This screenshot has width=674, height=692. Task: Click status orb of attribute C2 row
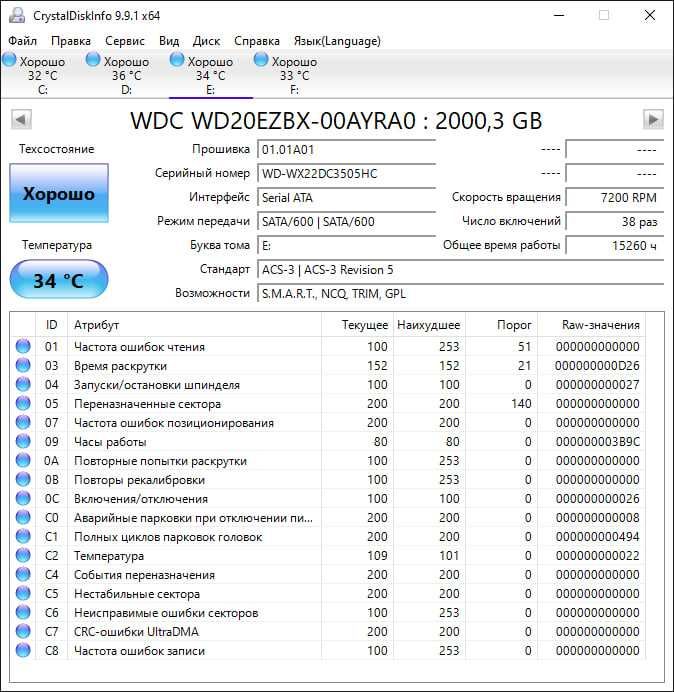(23, 555)
